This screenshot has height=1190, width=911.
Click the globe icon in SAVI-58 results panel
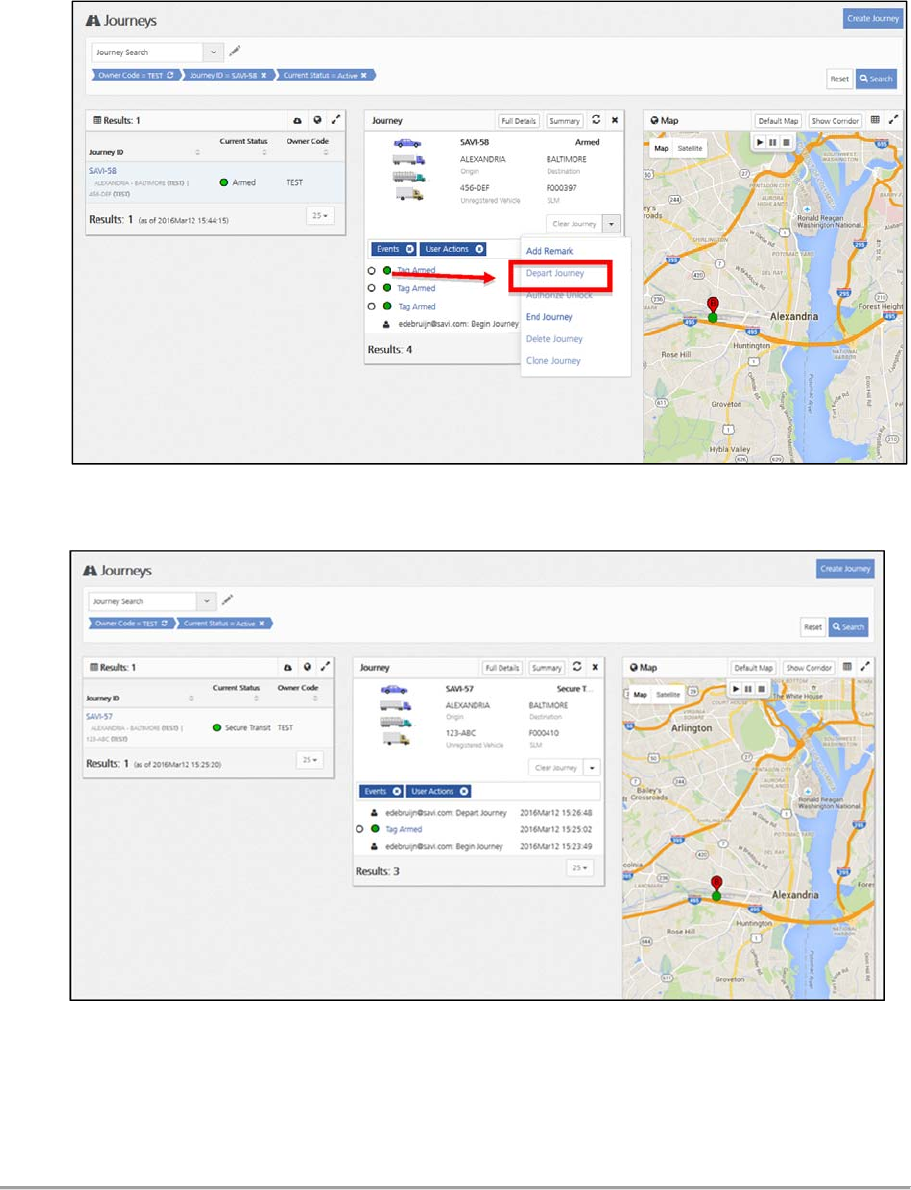pyautogui.click(x=317, y=120)
